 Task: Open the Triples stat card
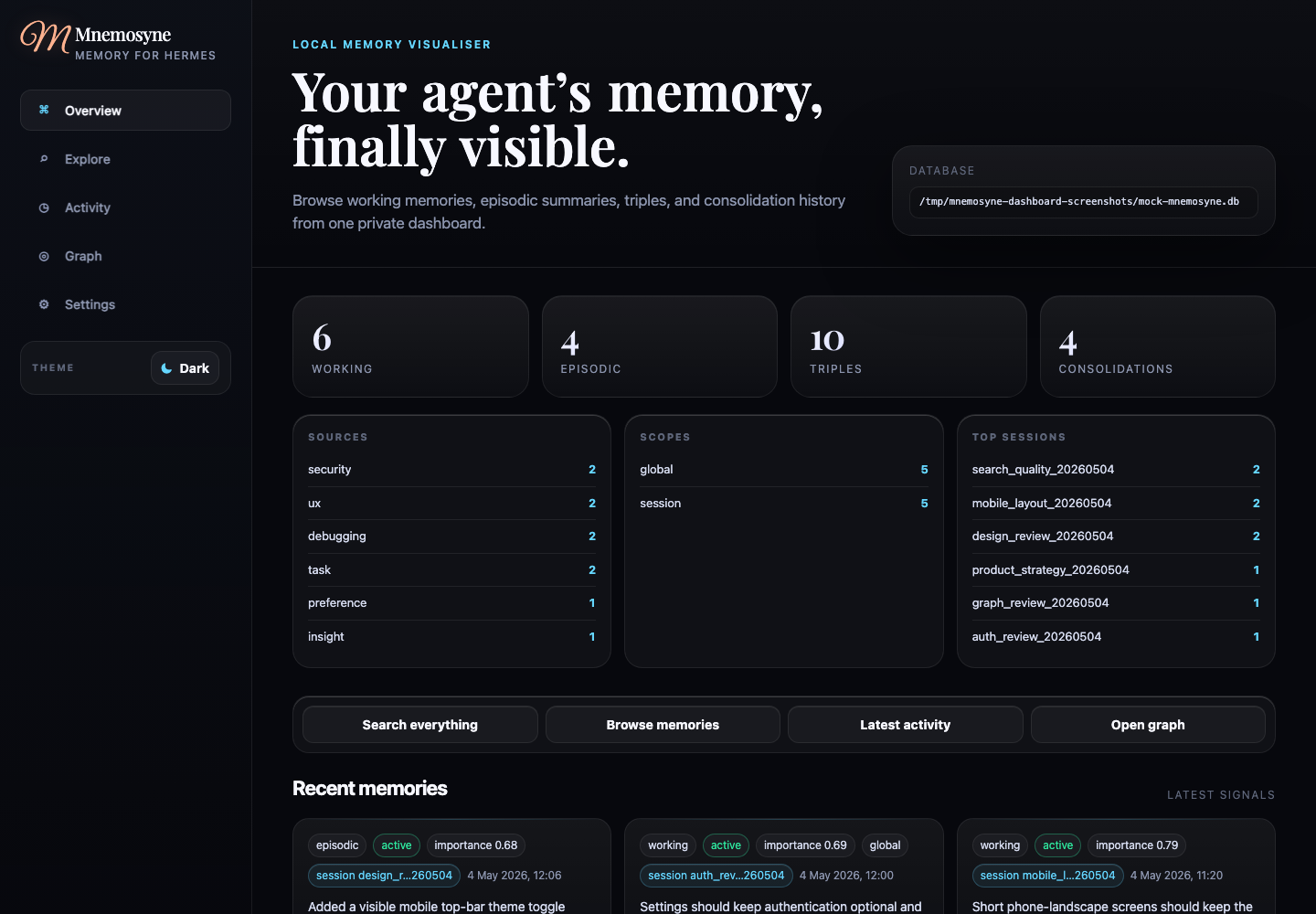[x=908, y=346]
